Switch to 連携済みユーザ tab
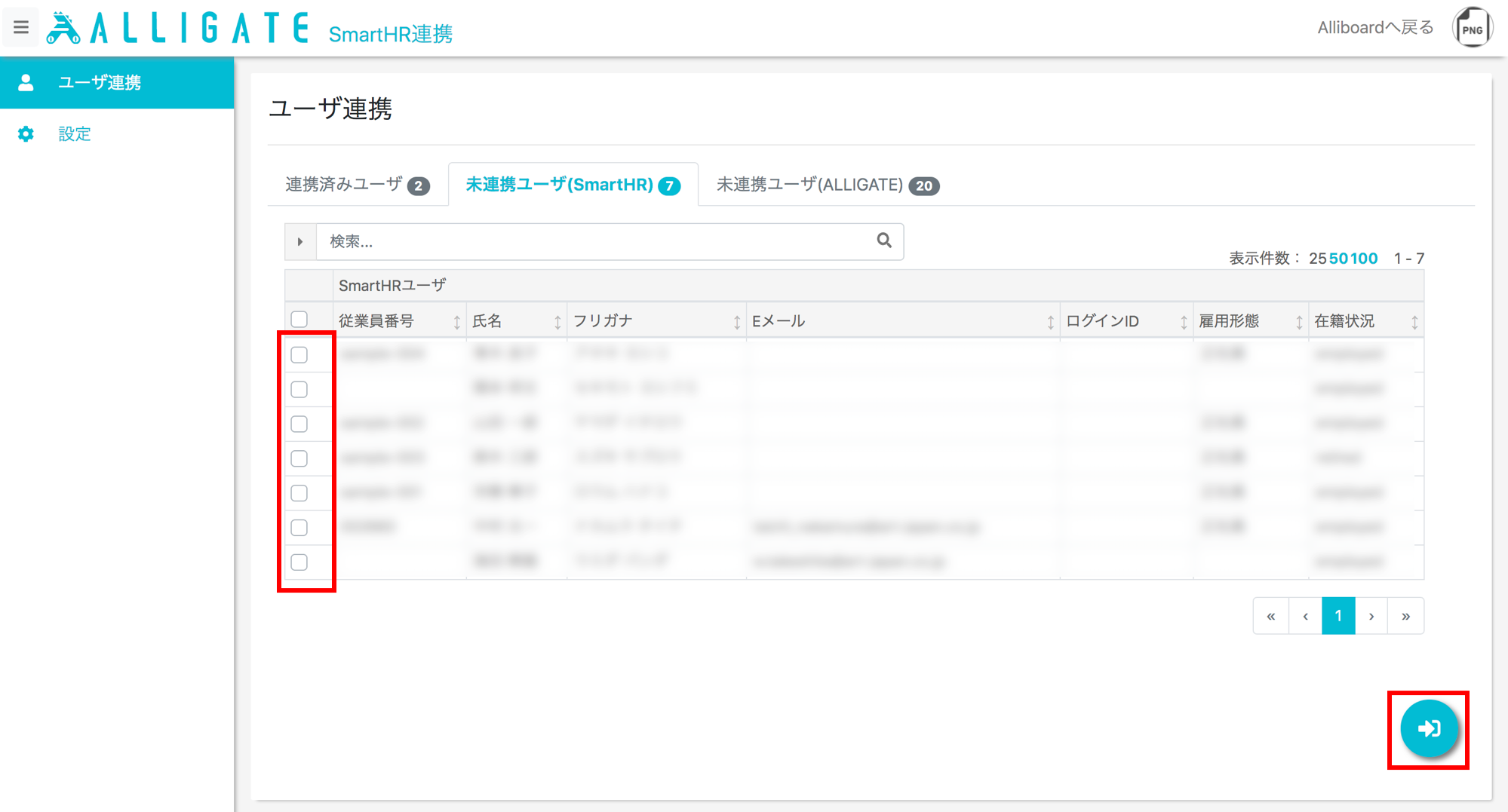The width and height of the screenshot is (1508, 812). tap(358, 185)
